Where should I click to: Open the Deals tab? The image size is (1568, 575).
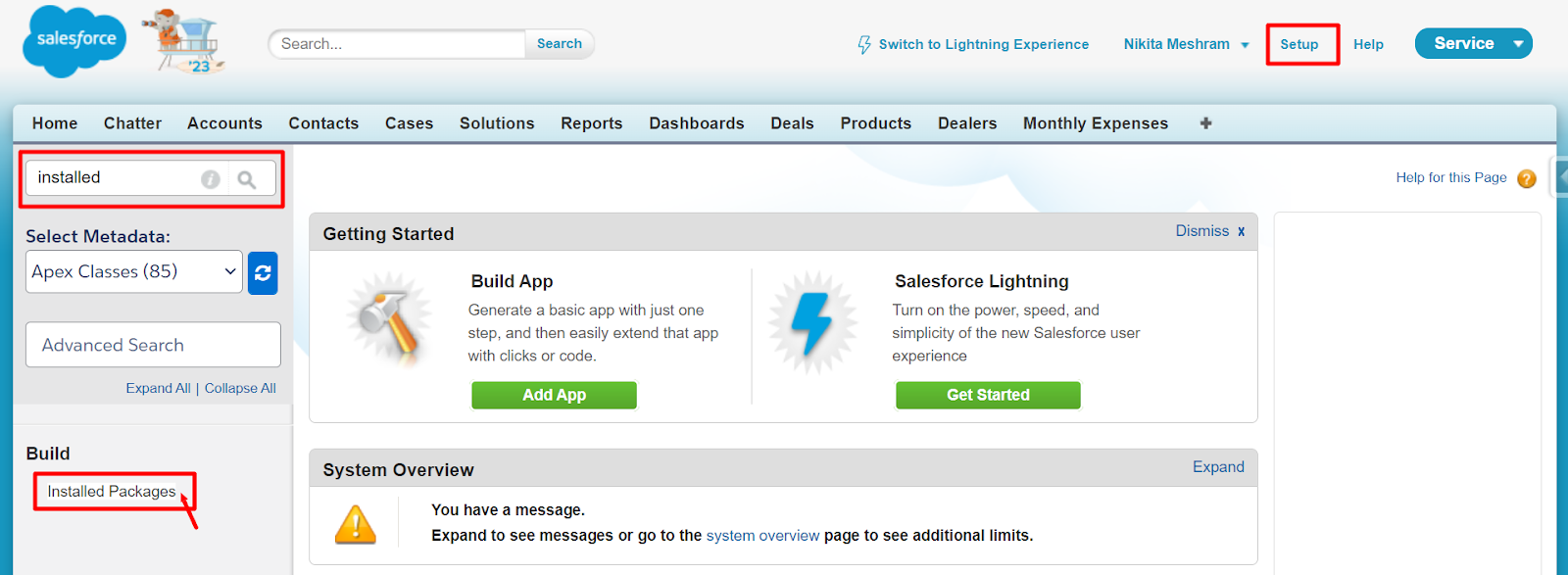coord(792,123)
